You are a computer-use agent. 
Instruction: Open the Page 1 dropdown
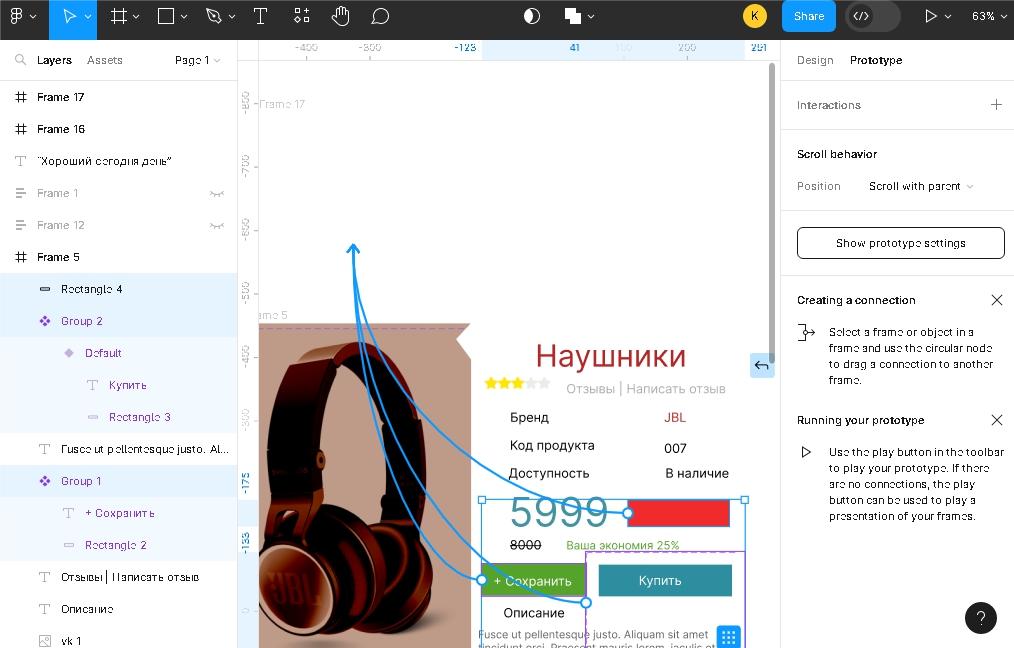[x=197, y=60]
